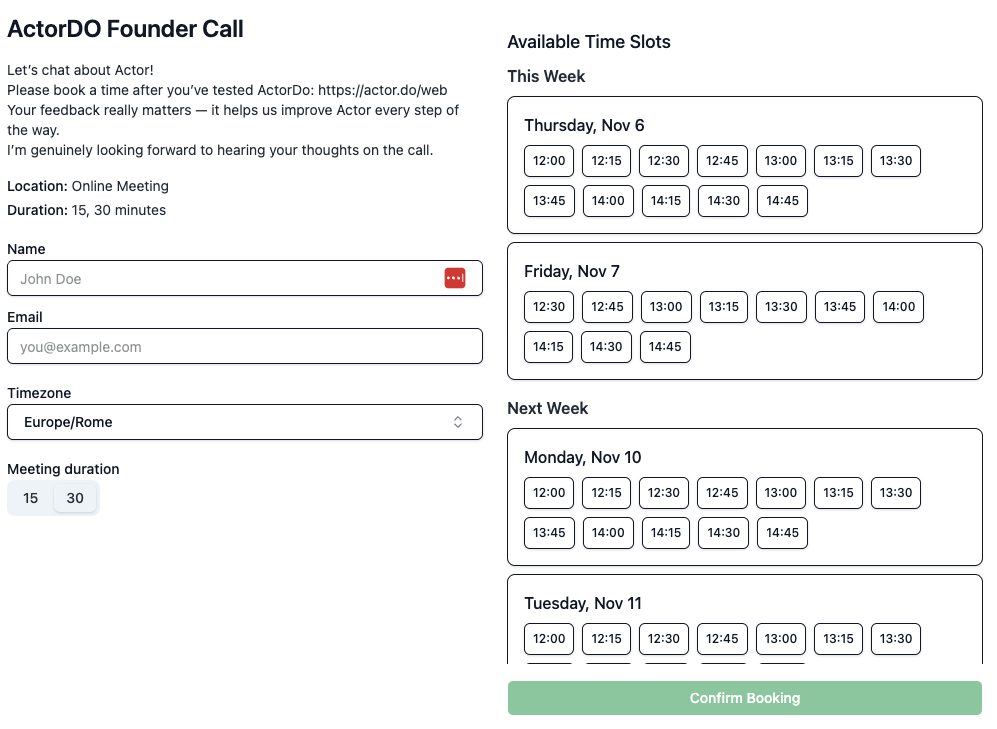Choose the 13:30 slot on Thursday, Nov 6
The width and height of the screenshot is (997, 729).
(896, 161)
